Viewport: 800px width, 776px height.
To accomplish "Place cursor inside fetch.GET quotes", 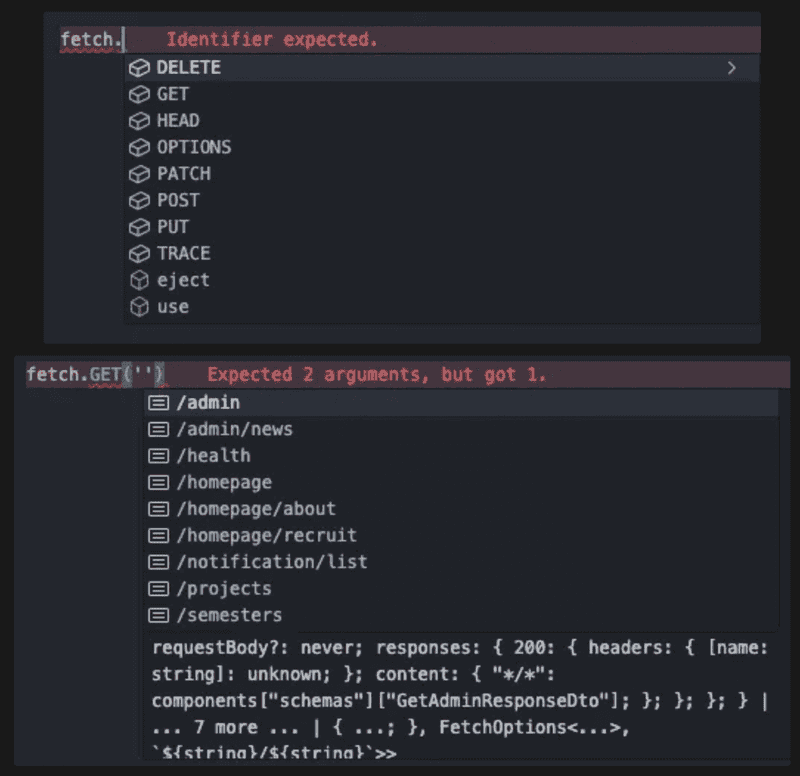I will [x=143, y=375].
